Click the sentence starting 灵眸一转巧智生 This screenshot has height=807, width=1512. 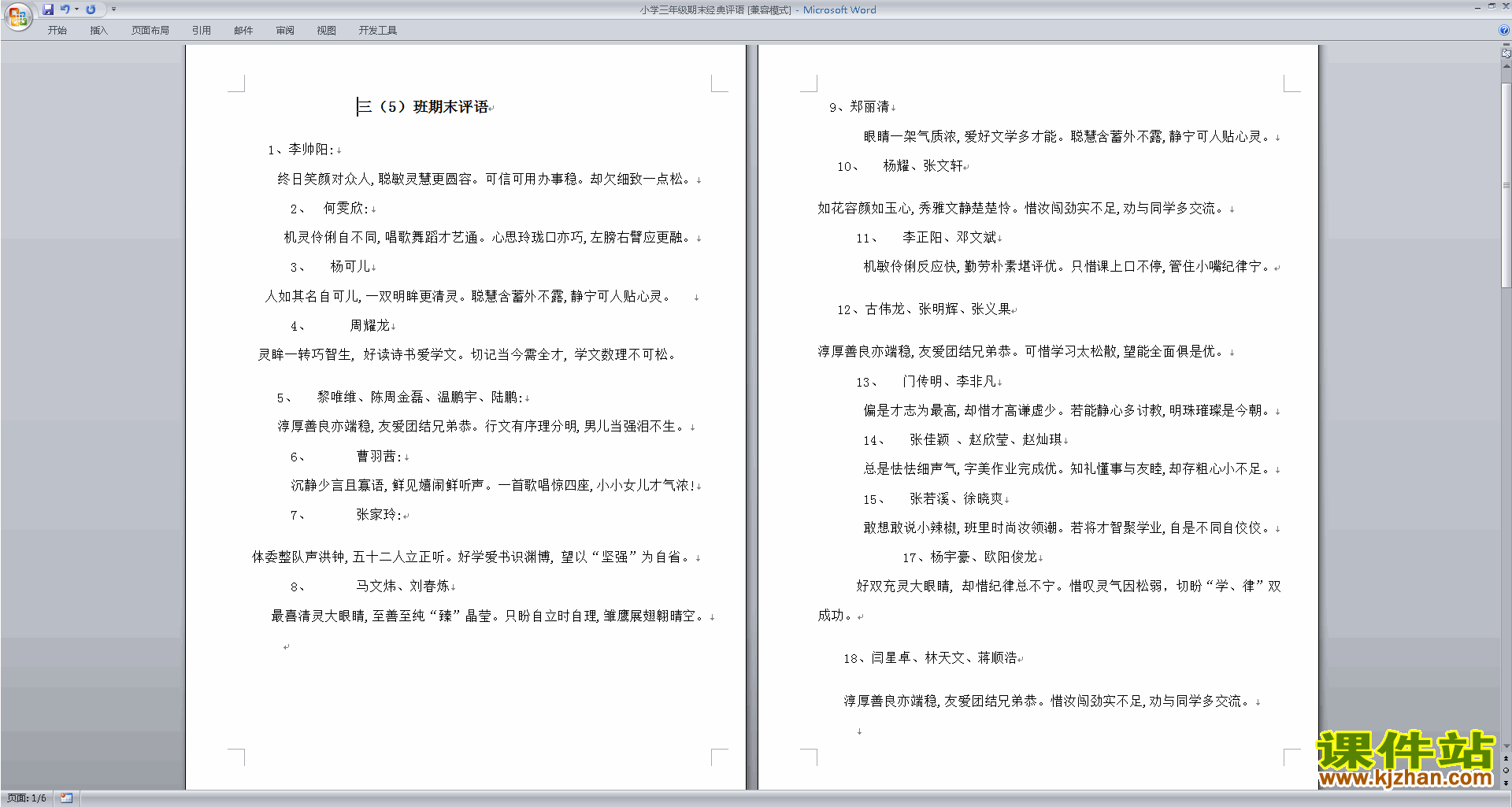[468, 355]
